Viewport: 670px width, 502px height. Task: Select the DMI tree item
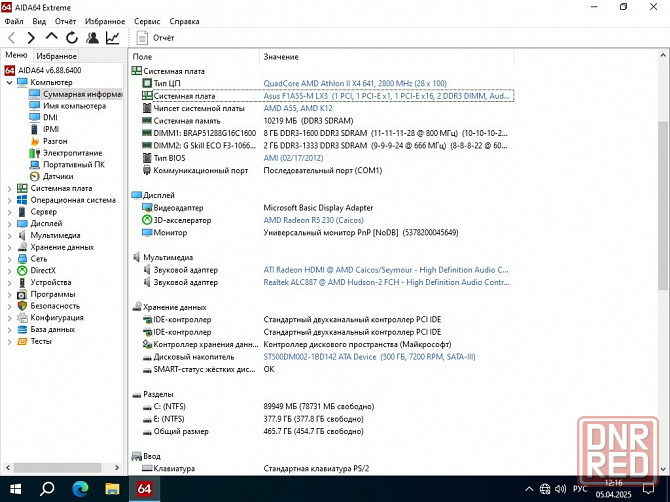tap(44, 117)
